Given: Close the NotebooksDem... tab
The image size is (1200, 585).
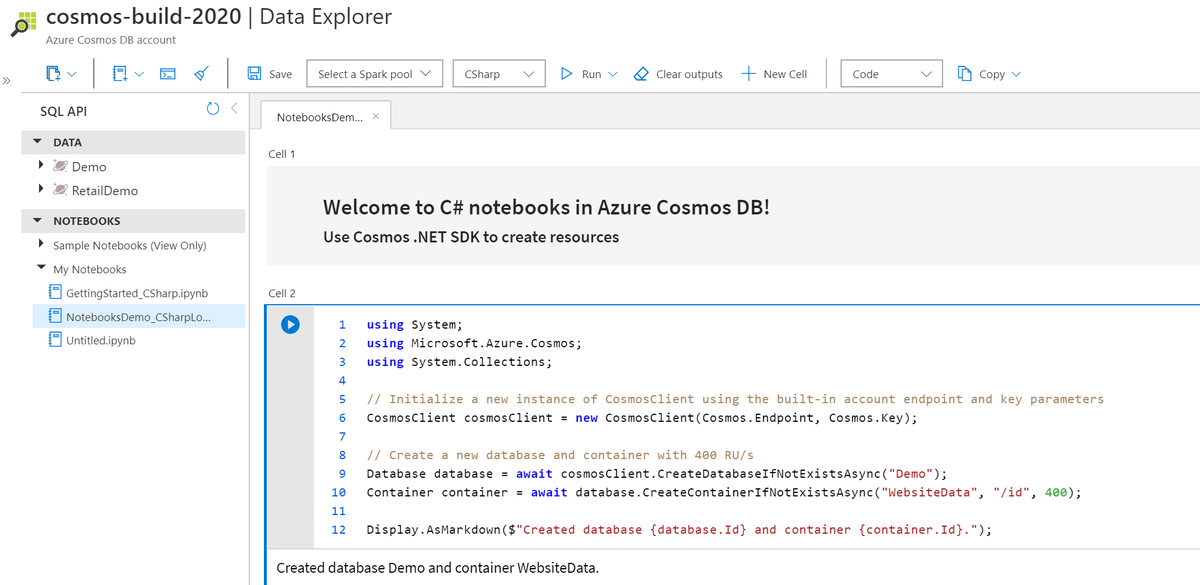Looking at the screenshot, I should 375,116.
